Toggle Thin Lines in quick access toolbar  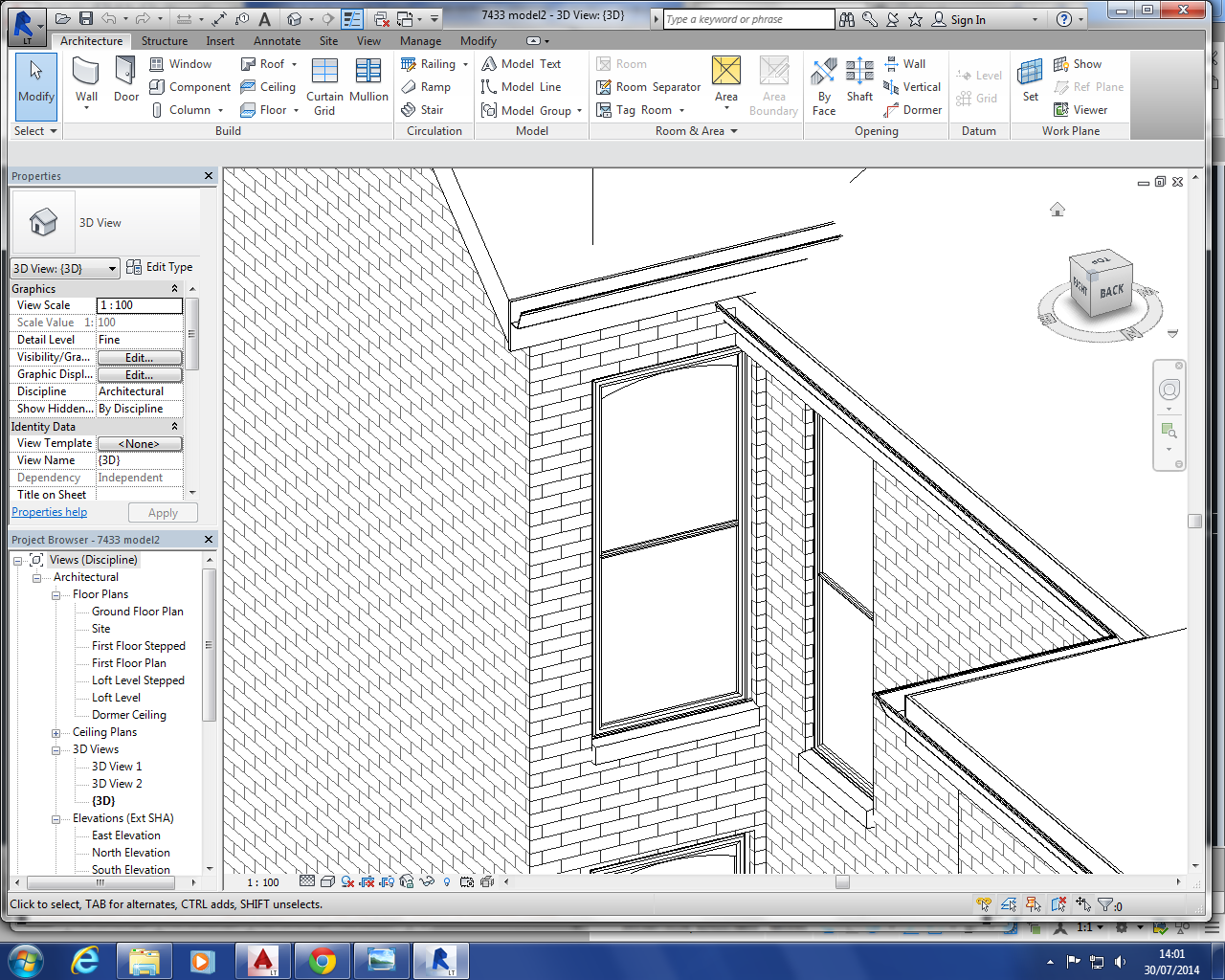click(351, 19)
